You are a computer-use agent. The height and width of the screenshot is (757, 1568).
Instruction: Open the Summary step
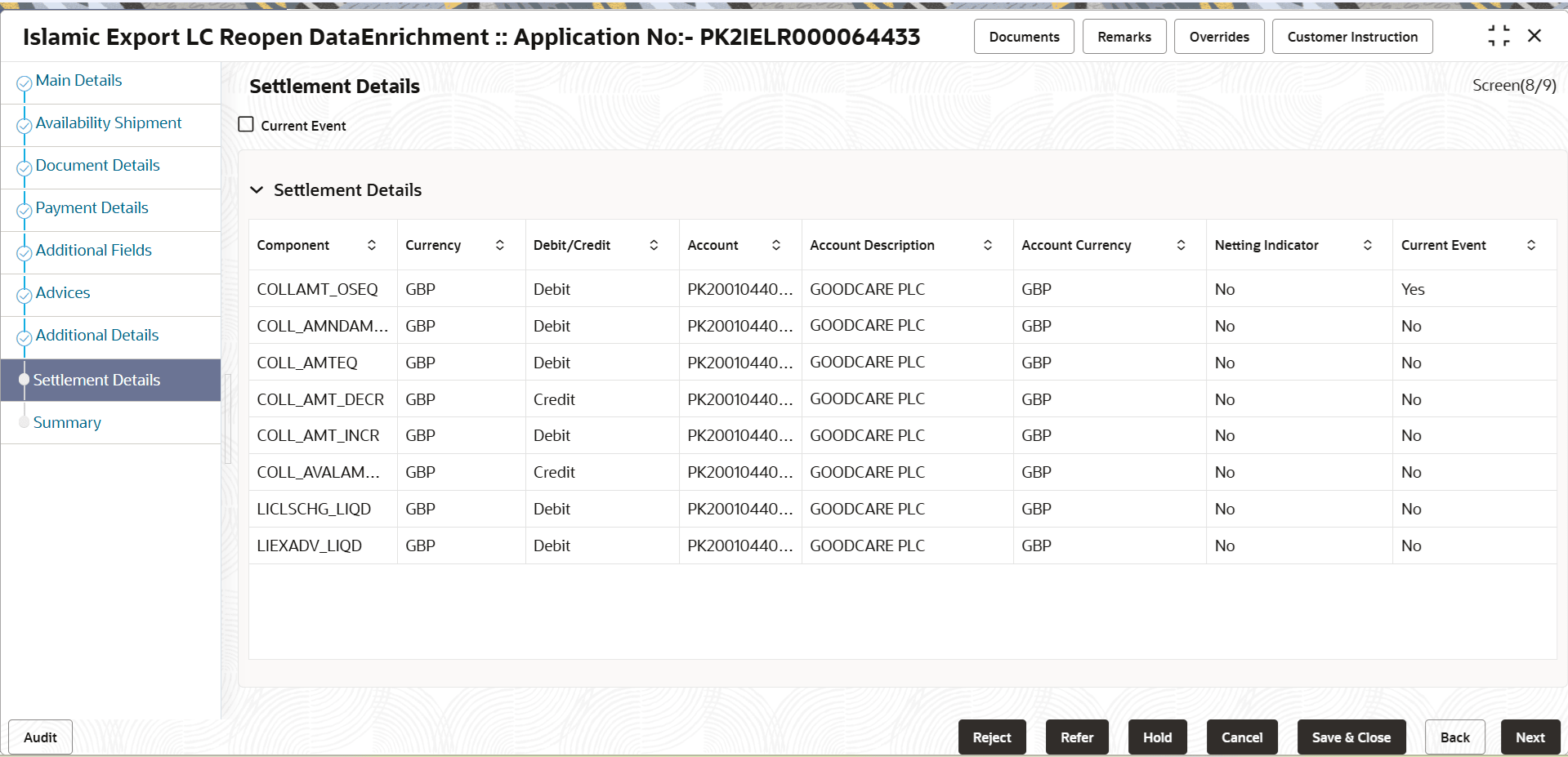(67, 423)
